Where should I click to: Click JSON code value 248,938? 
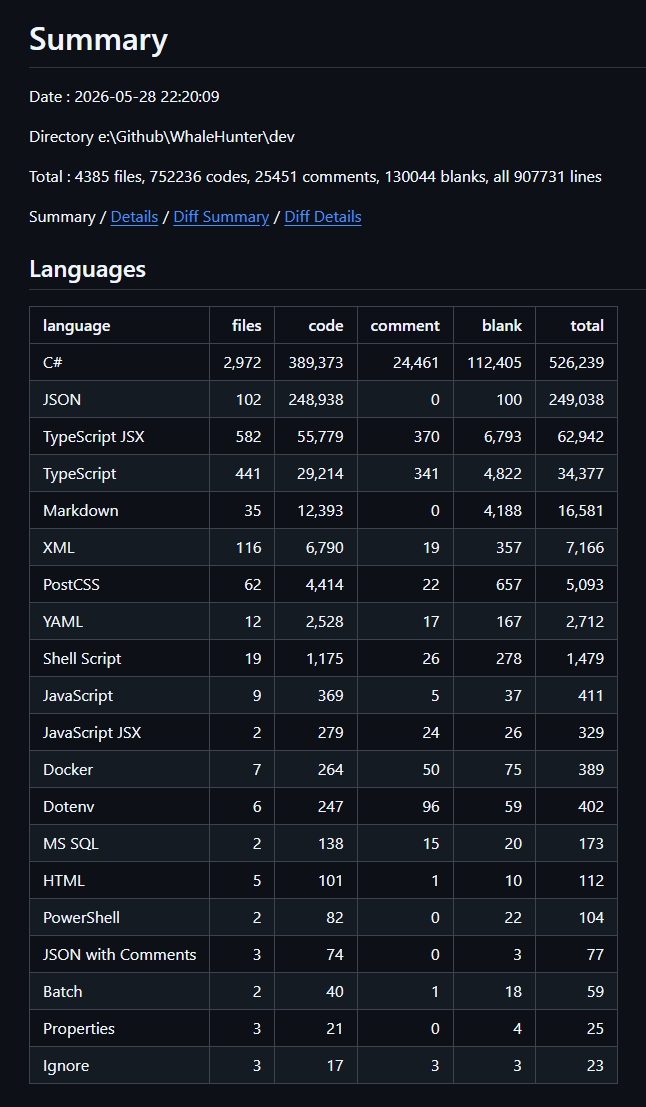point(316,400)
